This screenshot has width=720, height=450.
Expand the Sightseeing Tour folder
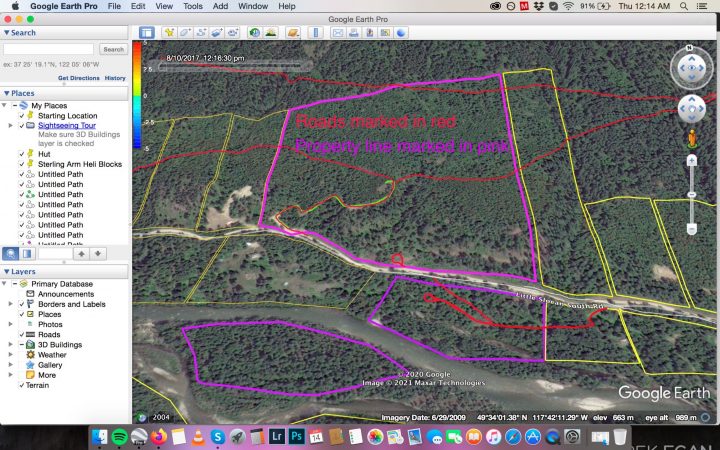coord(11,126)
